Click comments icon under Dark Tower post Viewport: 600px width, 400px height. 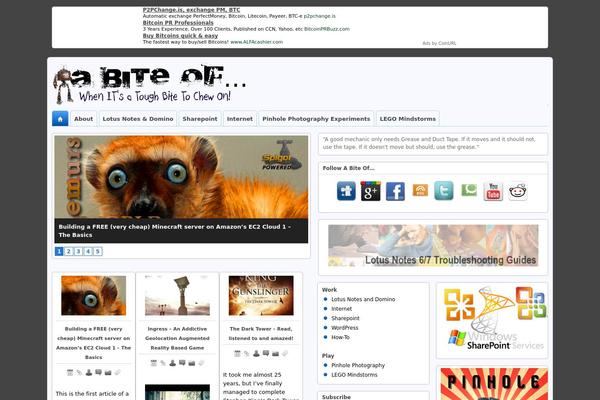[x=266, y=353]
